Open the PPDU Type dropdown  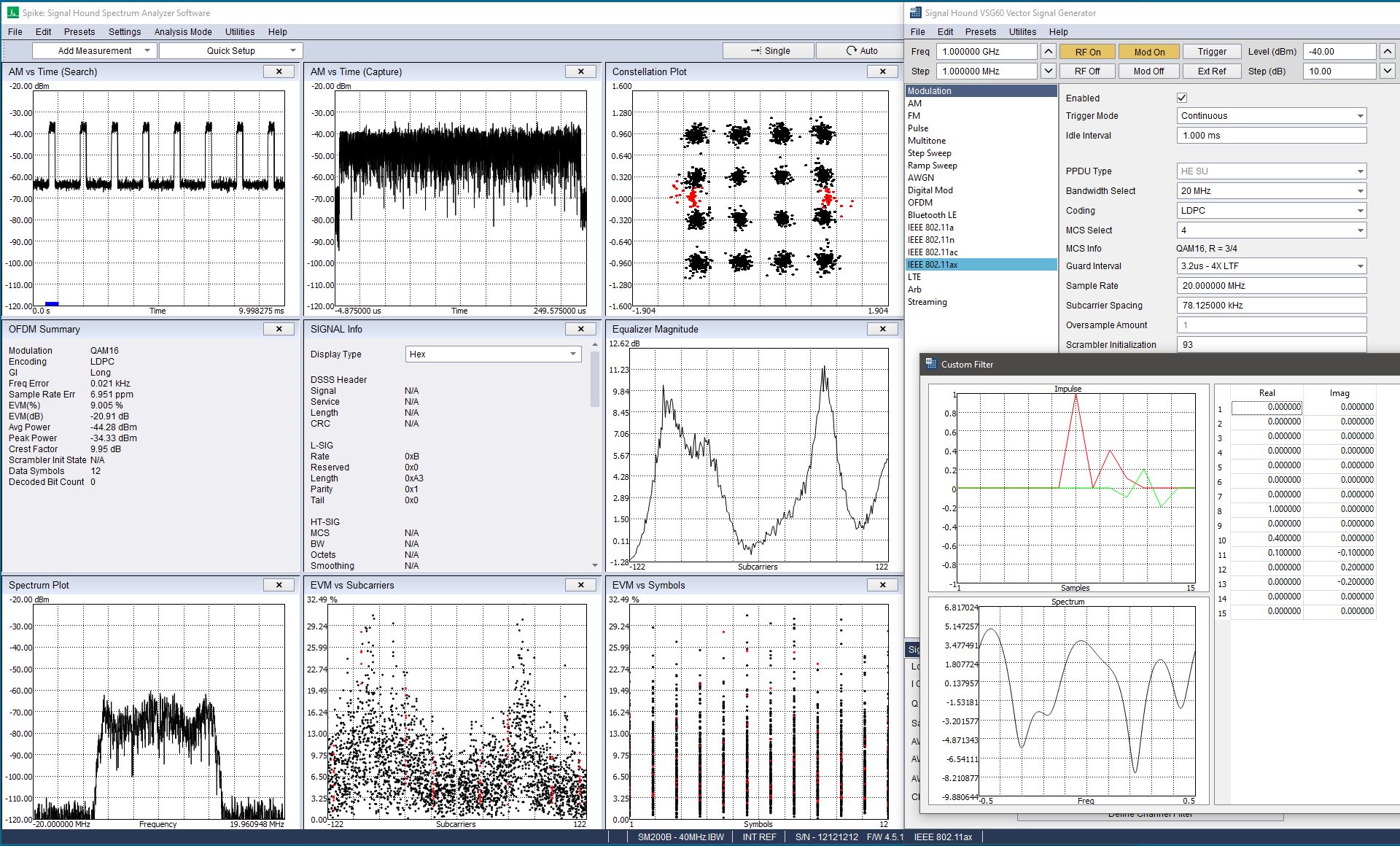(1272, 171)
